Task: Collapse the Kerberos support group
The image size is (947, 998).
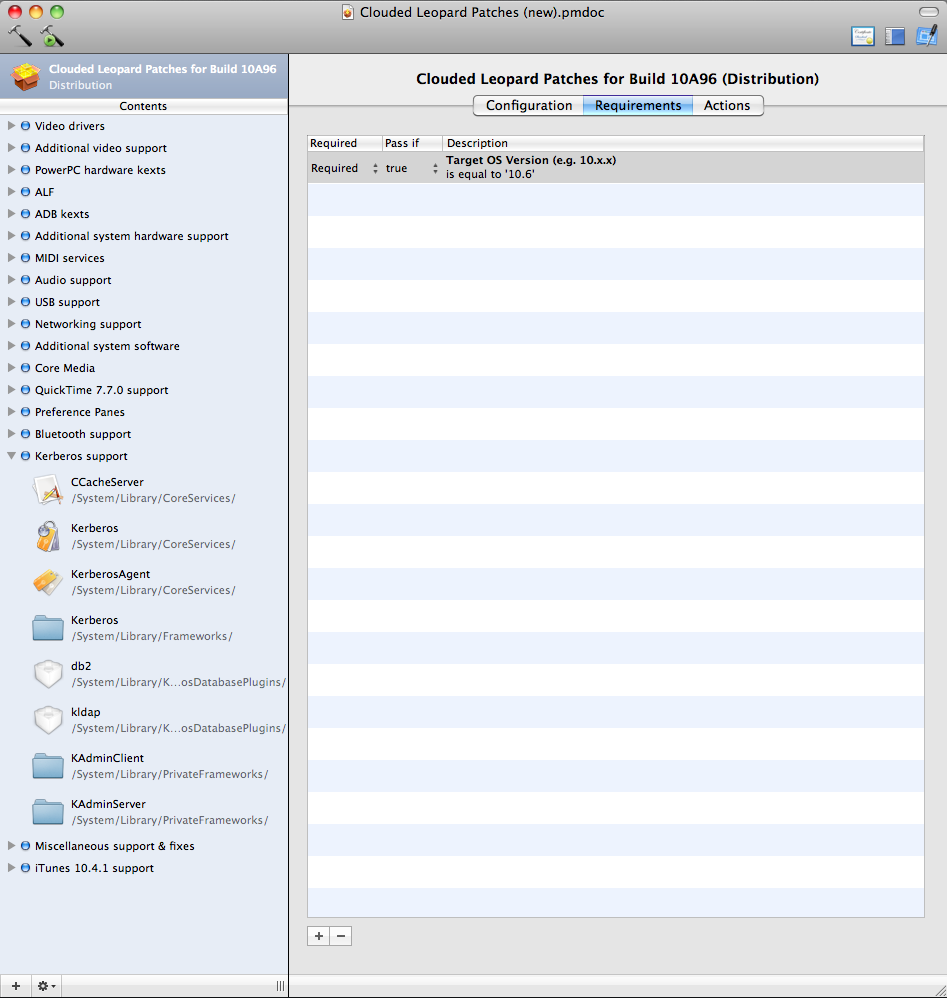Action: click(x=11, y=456)
